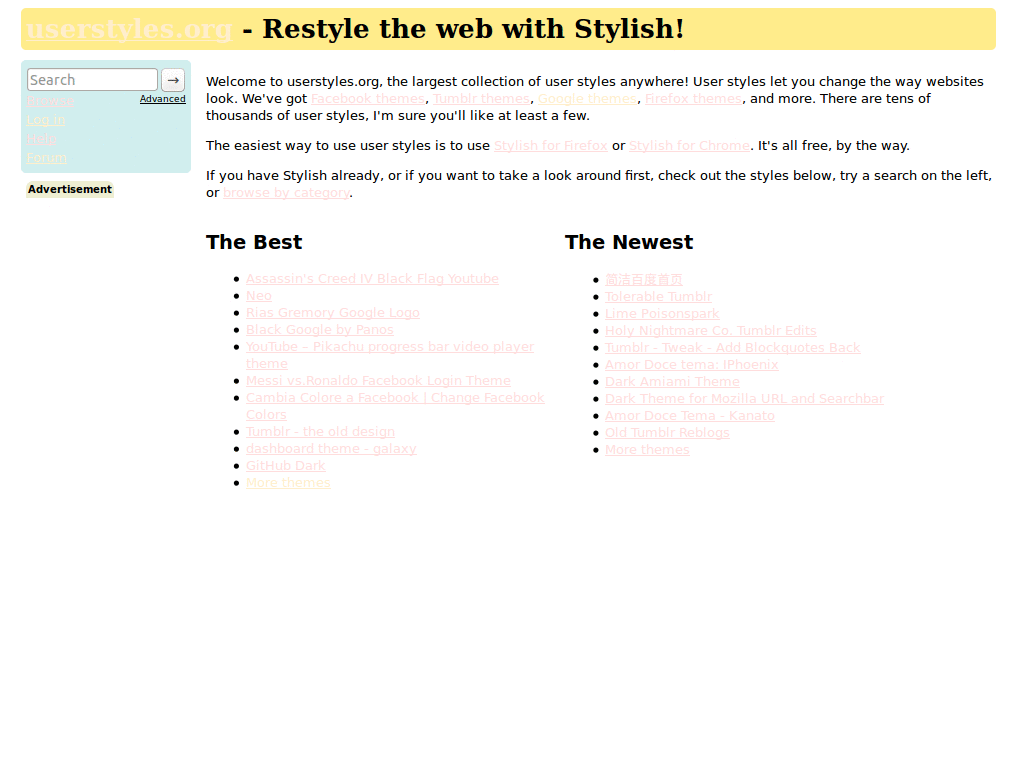Open the Old Tumblr Reblogs link
This screenshot has height=768, width=1024.
[667, 432]
